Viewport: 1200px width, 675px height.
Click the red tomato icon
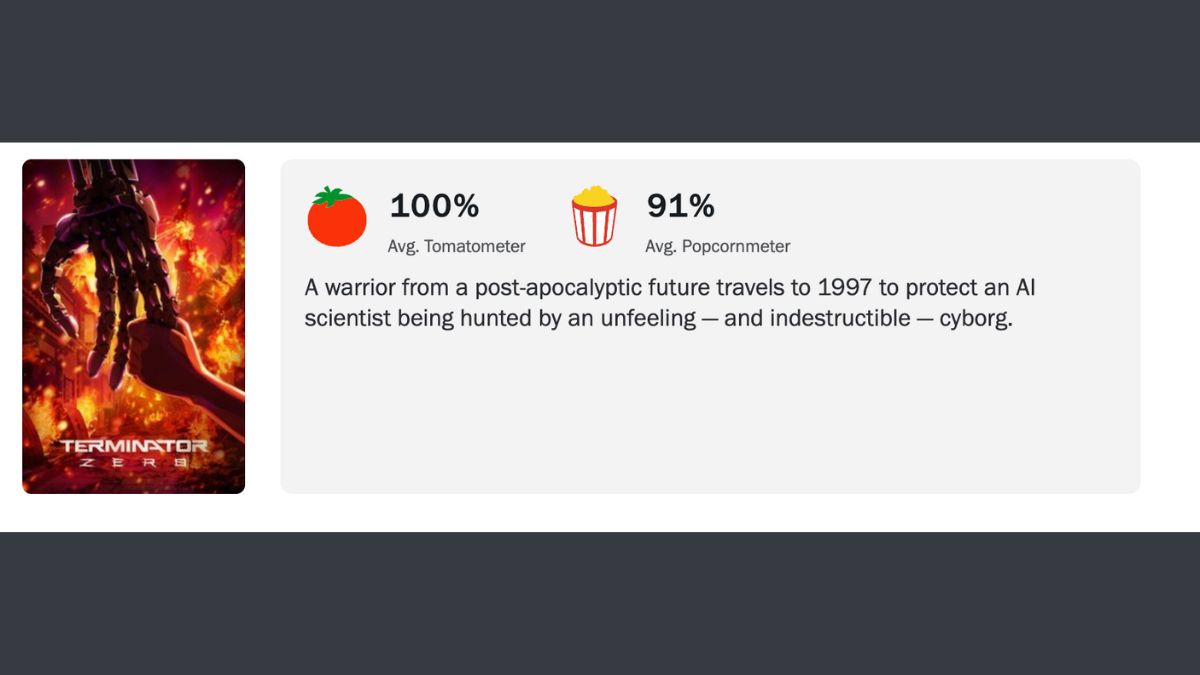(x=337, y=217)
